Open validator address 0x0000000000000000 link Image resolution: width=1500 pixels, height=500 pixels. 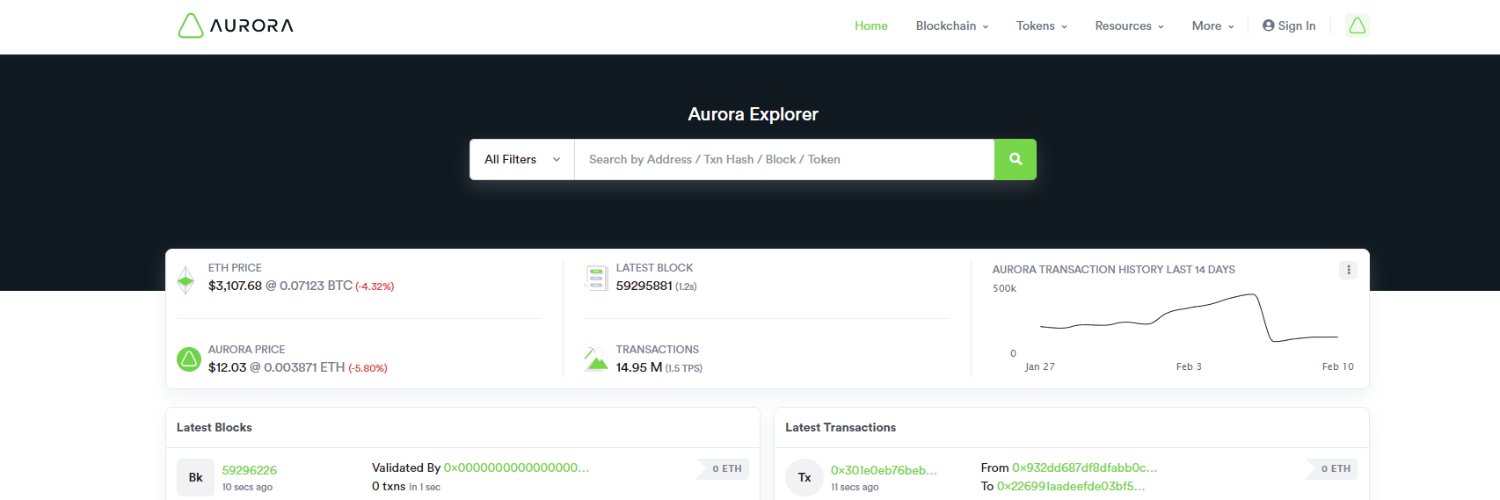[x=516, y=467]
